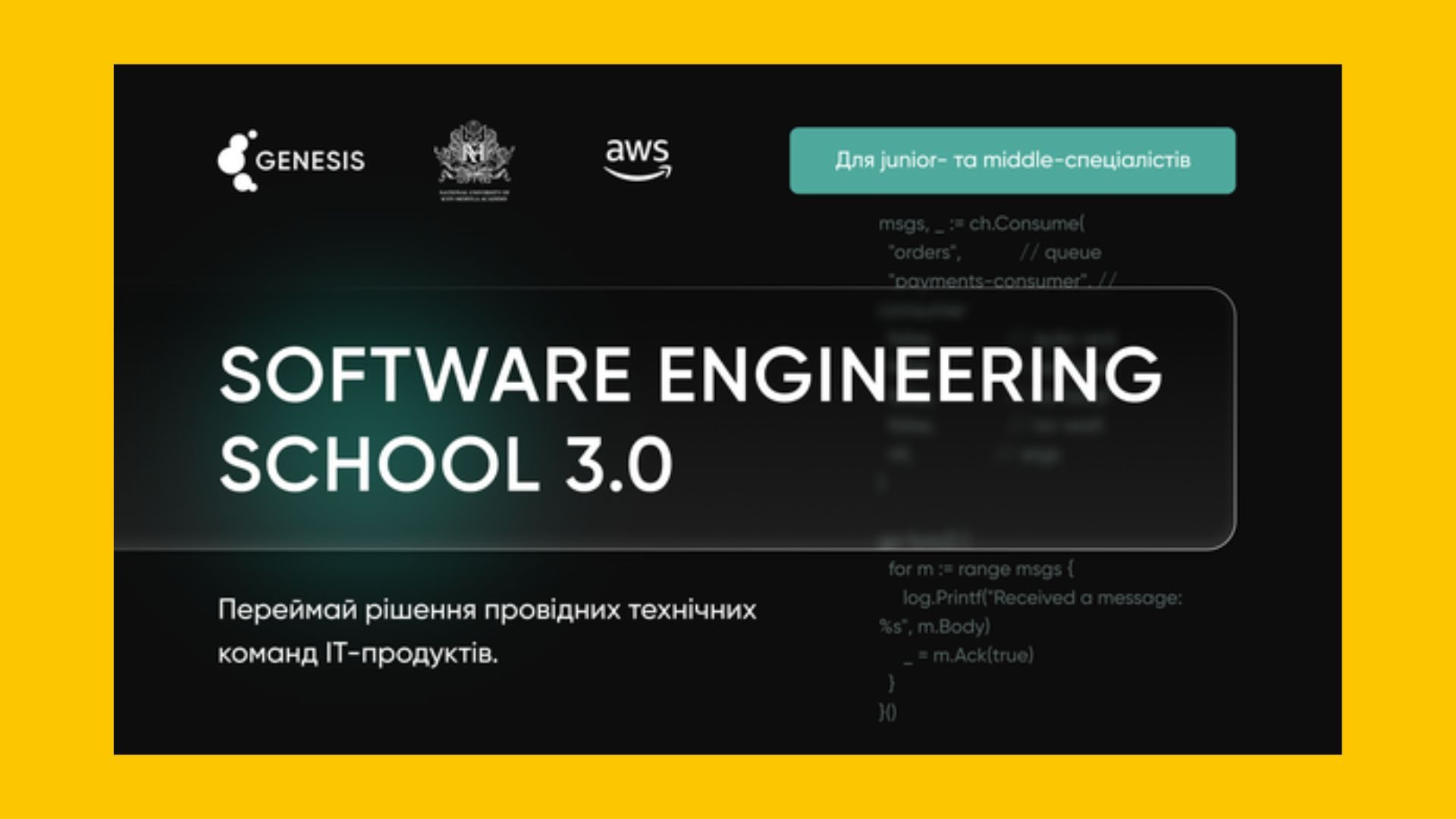The height and width of the screenshot is (819, 1456).
Task: Click the Kyiv-Mohyla Academy crest logo
Action: click(x=474, y=160)
